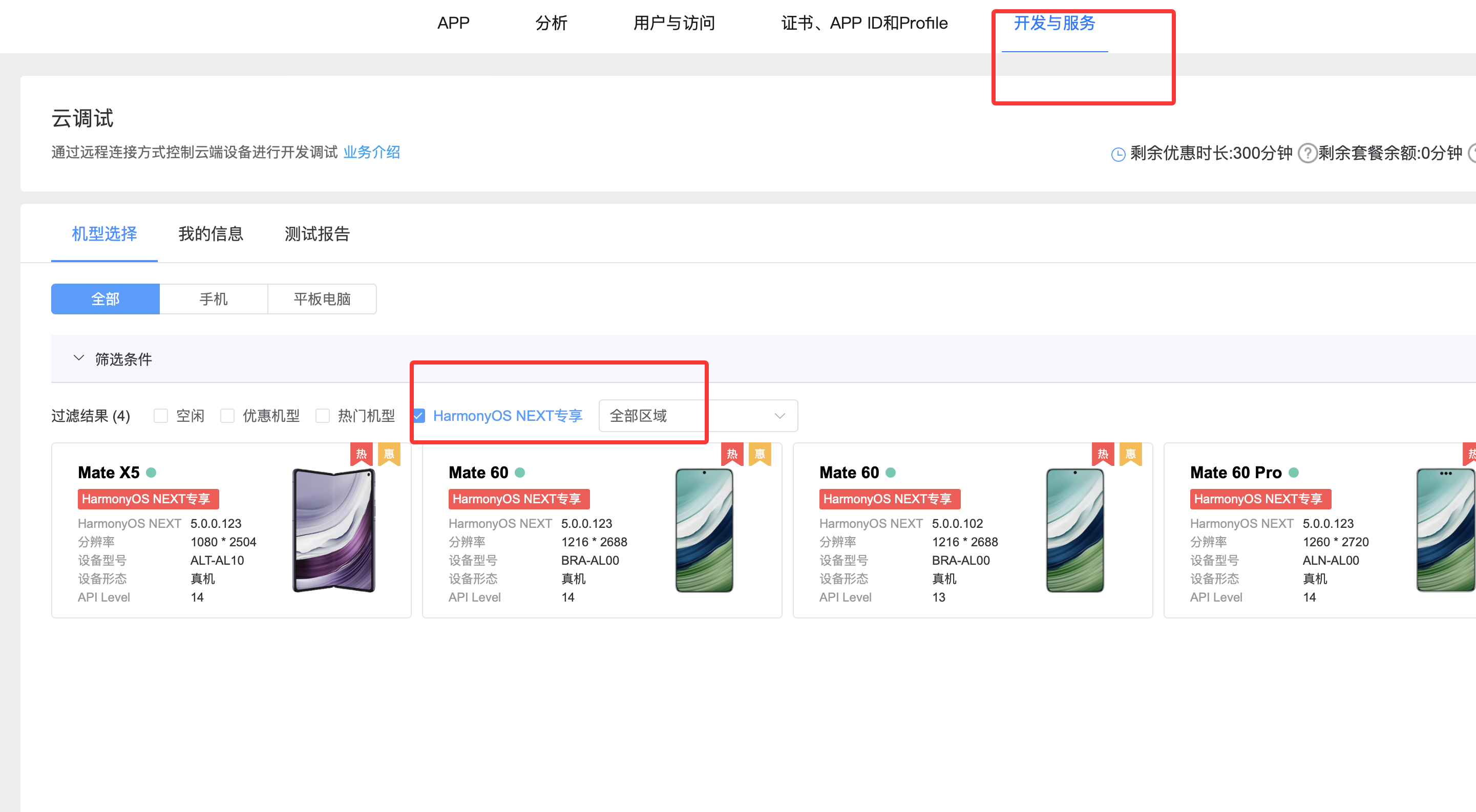Click the question mark help icon near 剩余套餐余额
The height and width of the screenshot is (812, 1476).
(x=1307, y=153)
